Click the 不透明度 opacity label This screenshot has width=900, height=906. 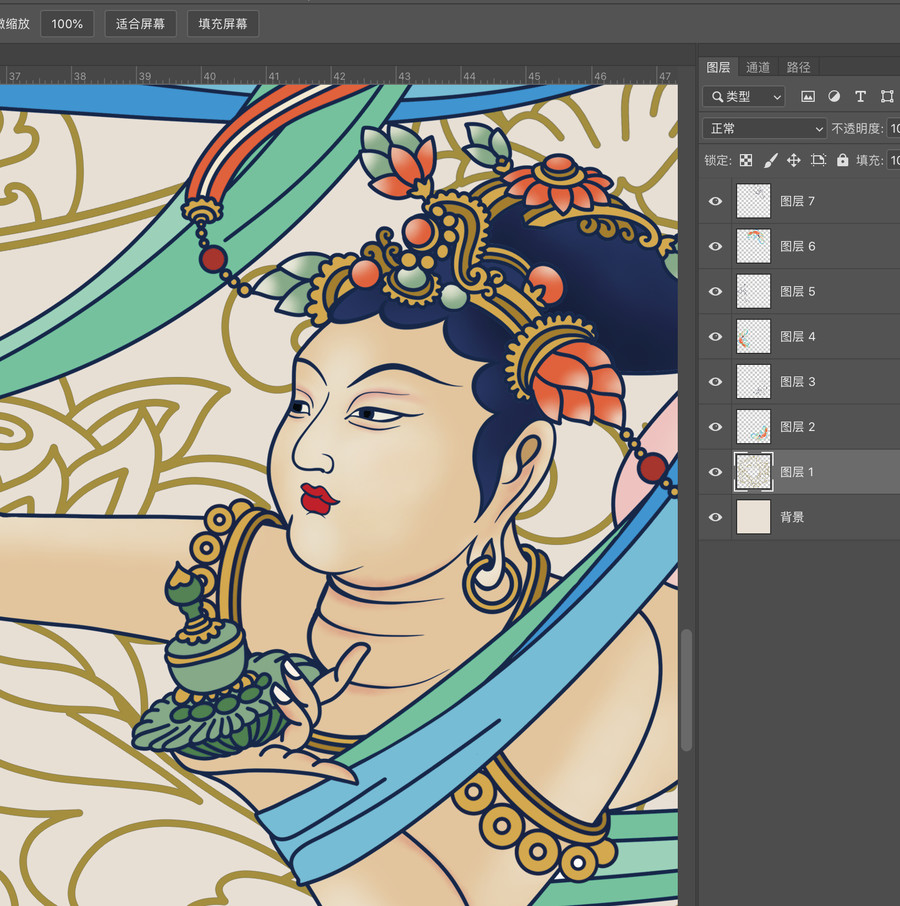point(857,128)
